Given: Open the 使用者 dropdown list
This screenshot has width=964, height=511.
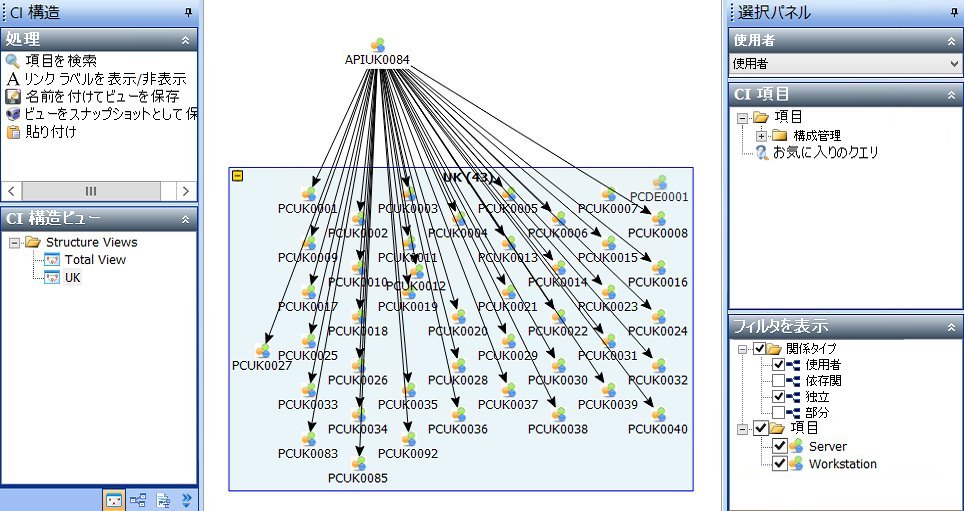Looking at the screenshot, I should (x=954, y=63).
